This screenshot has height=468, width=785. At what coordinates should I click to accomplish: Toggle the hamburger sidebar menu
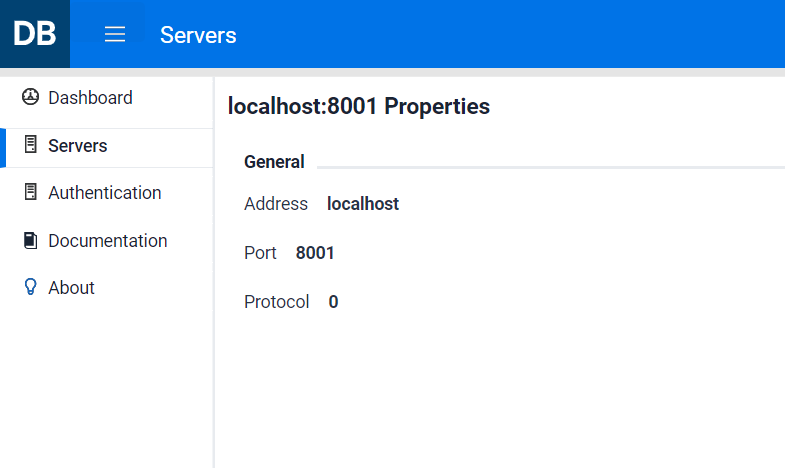pyautogui.click(x=115, y=35)
